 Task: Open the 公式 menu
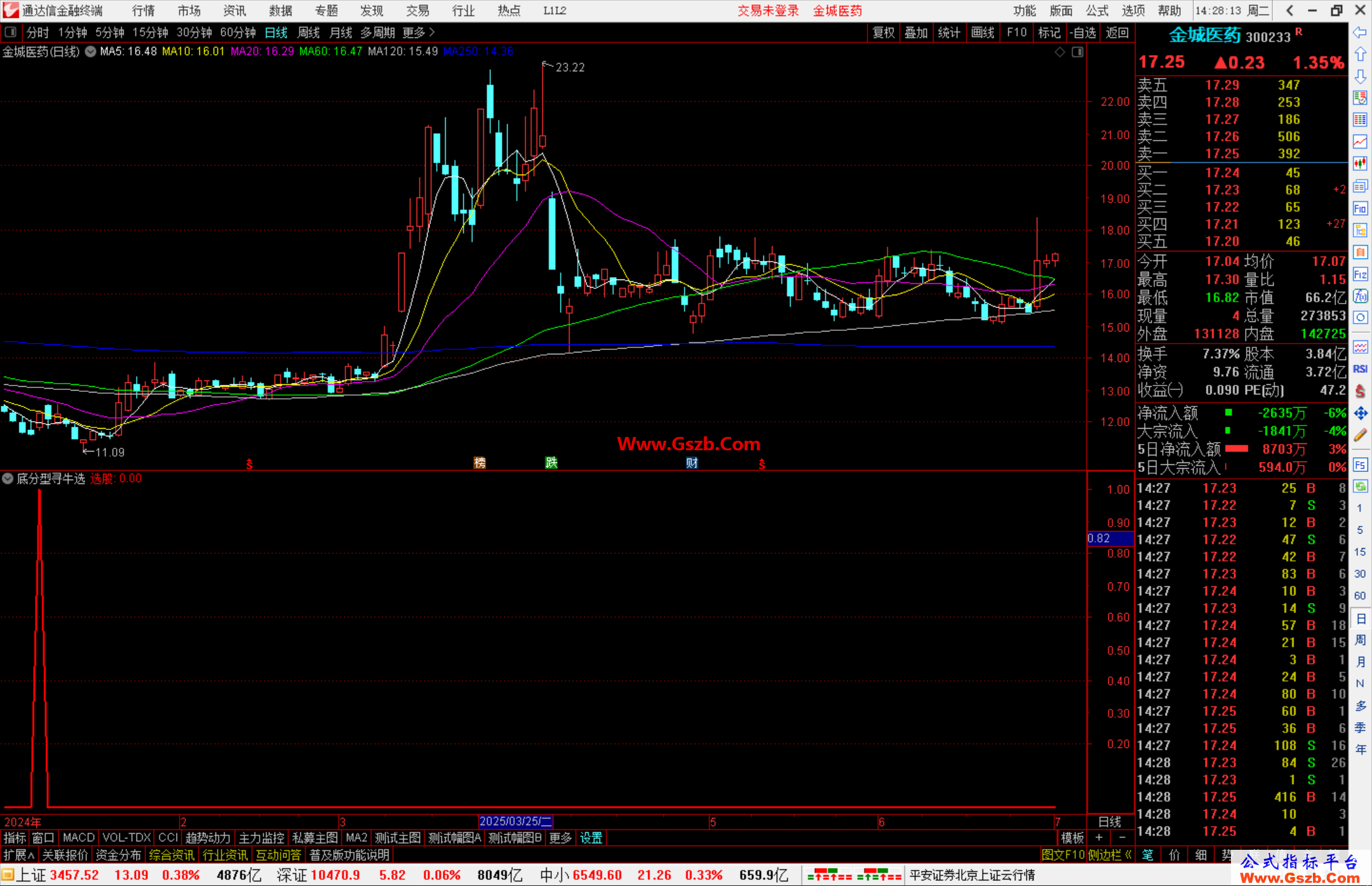pyautogui.click(x=1097, y=11)
